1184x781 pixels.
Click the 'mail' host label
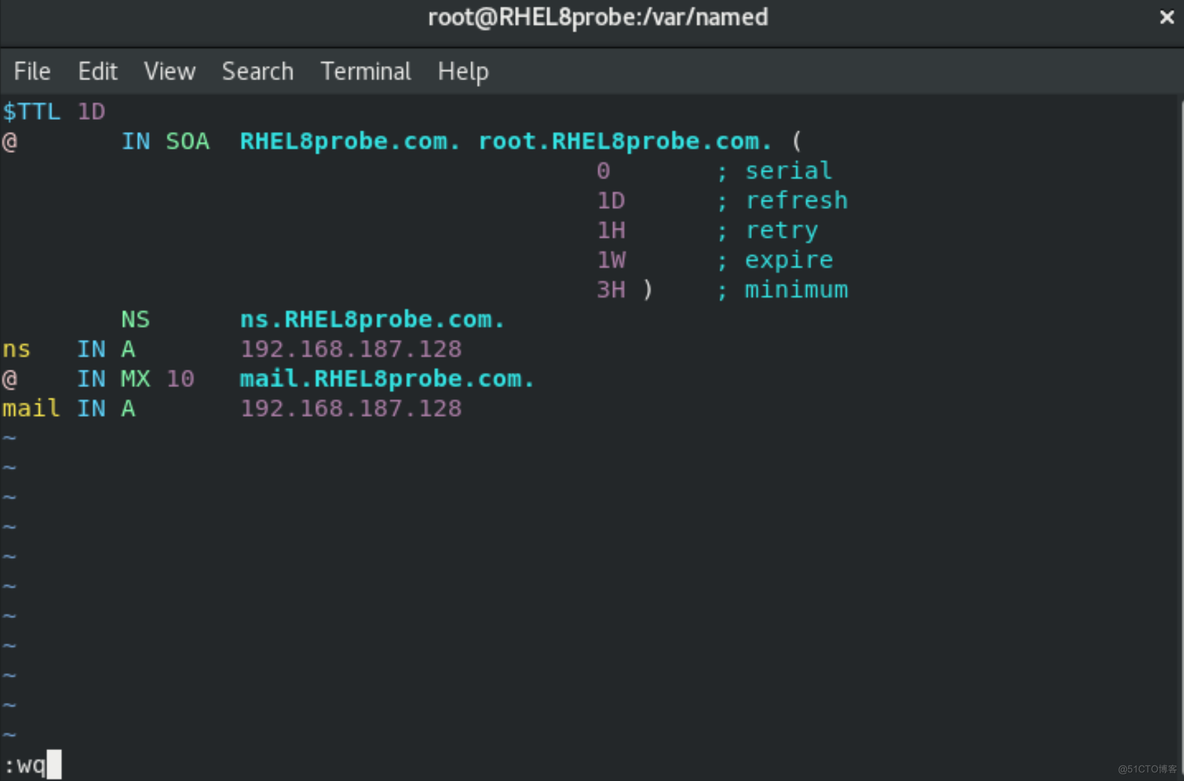point(31,408)
